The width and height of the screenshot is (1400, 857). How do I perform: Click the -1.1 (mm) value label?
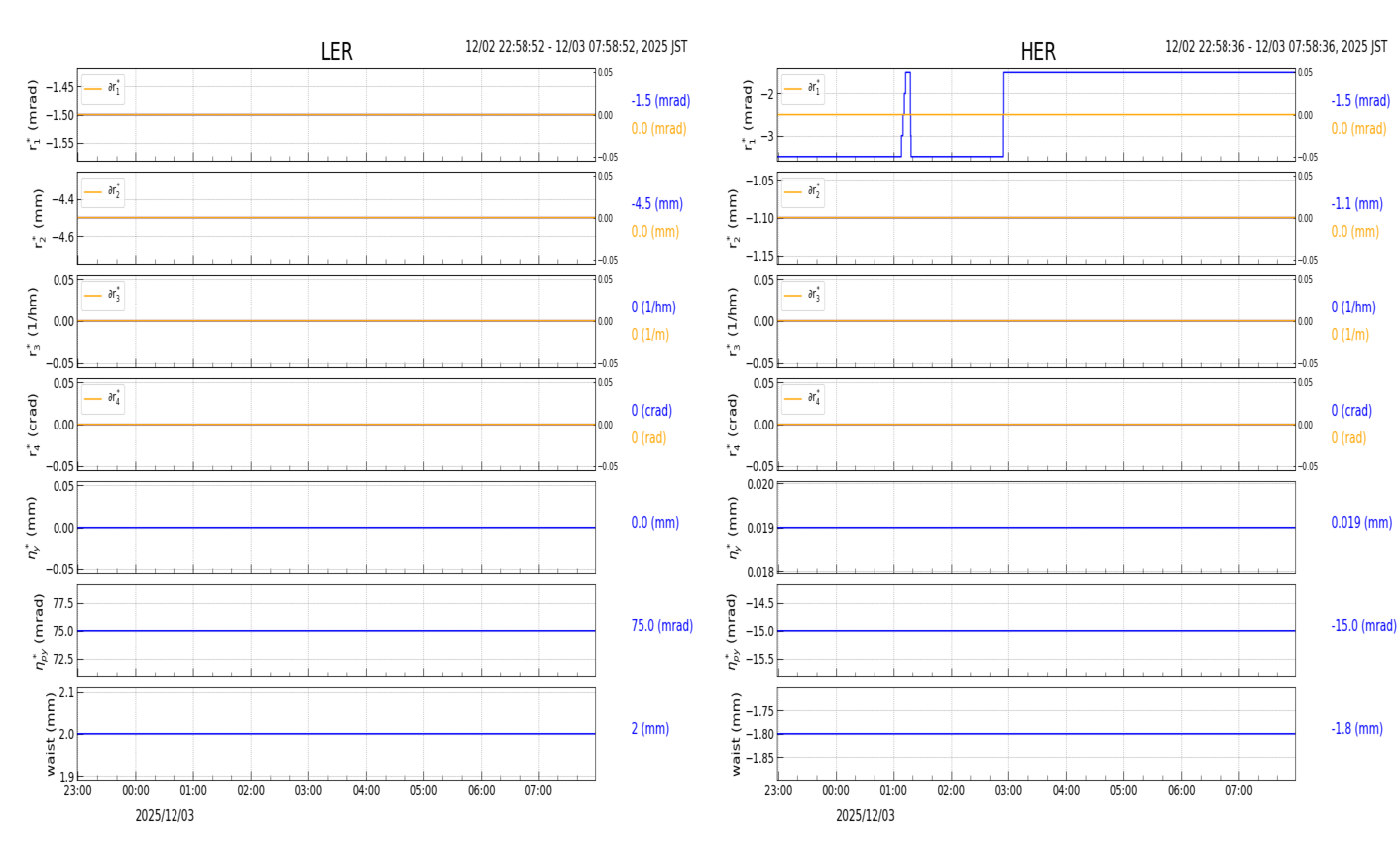click(x=1356, y=204)
